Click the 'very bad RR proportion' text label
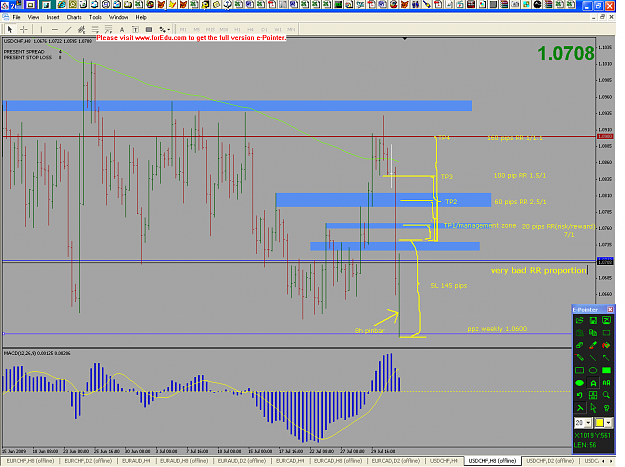 coord(539,271)
